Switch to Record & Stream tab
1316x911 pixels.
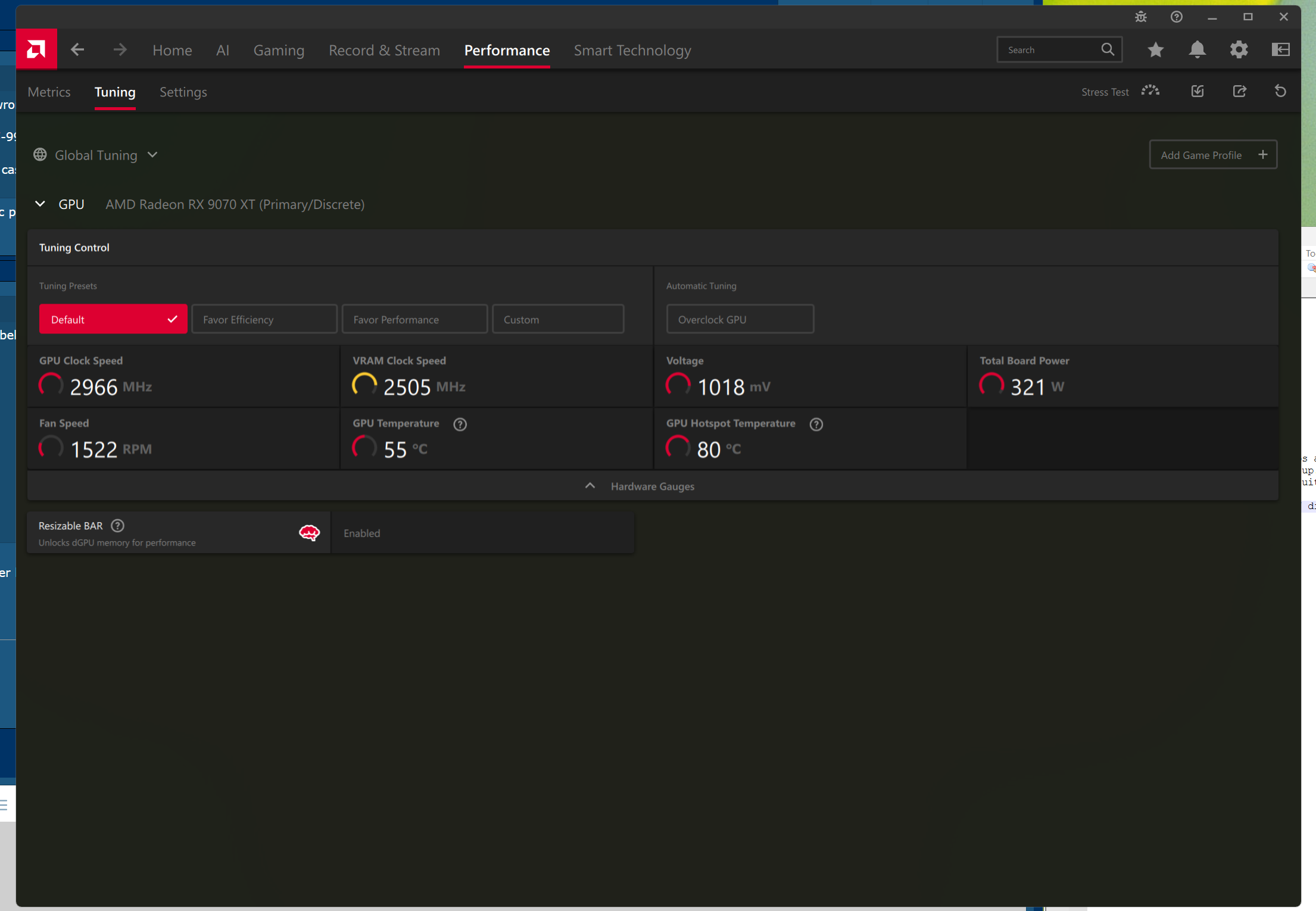tap(384, 50)
